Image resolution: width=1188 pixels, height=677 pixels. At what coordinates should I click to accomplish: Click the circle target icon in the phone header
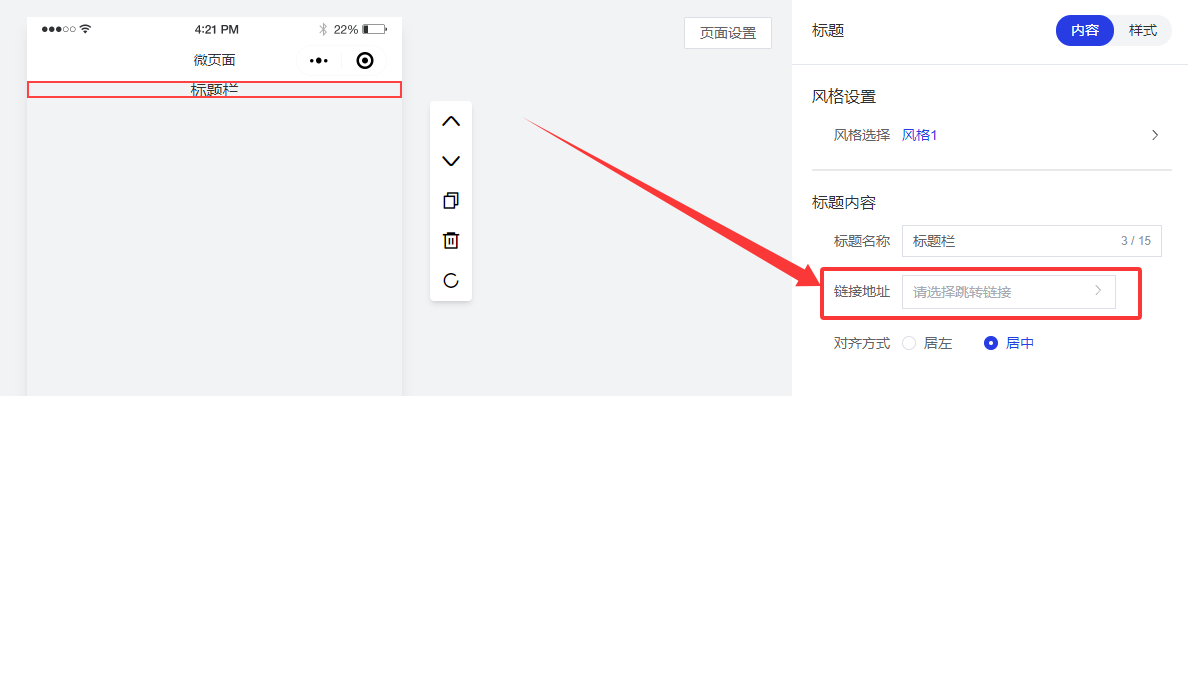pyautogui.click(x=365, y=60)
